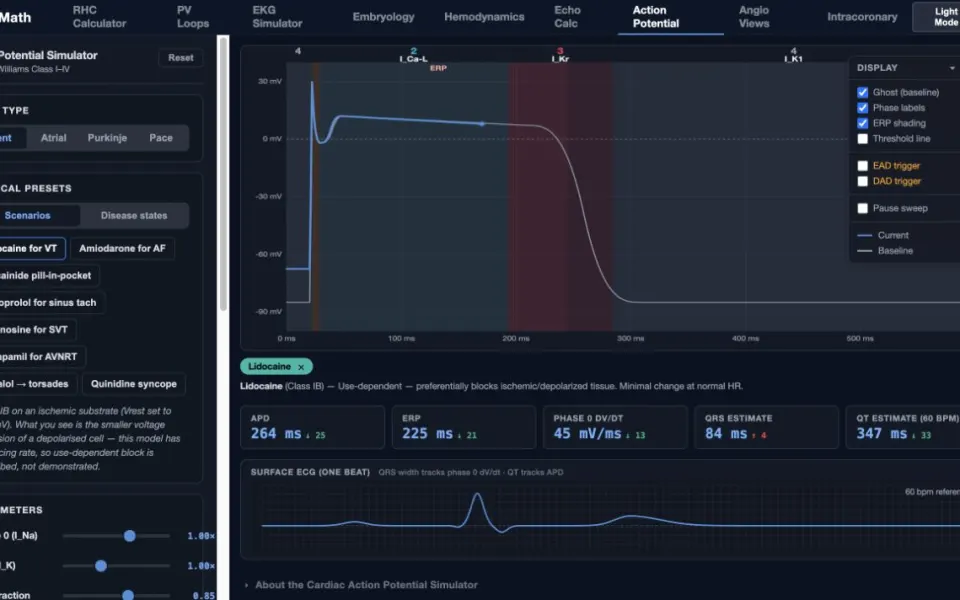Viewport: 960px width, 600px height.
Task: Click the Reset button
Action: [x=181, y=58]
